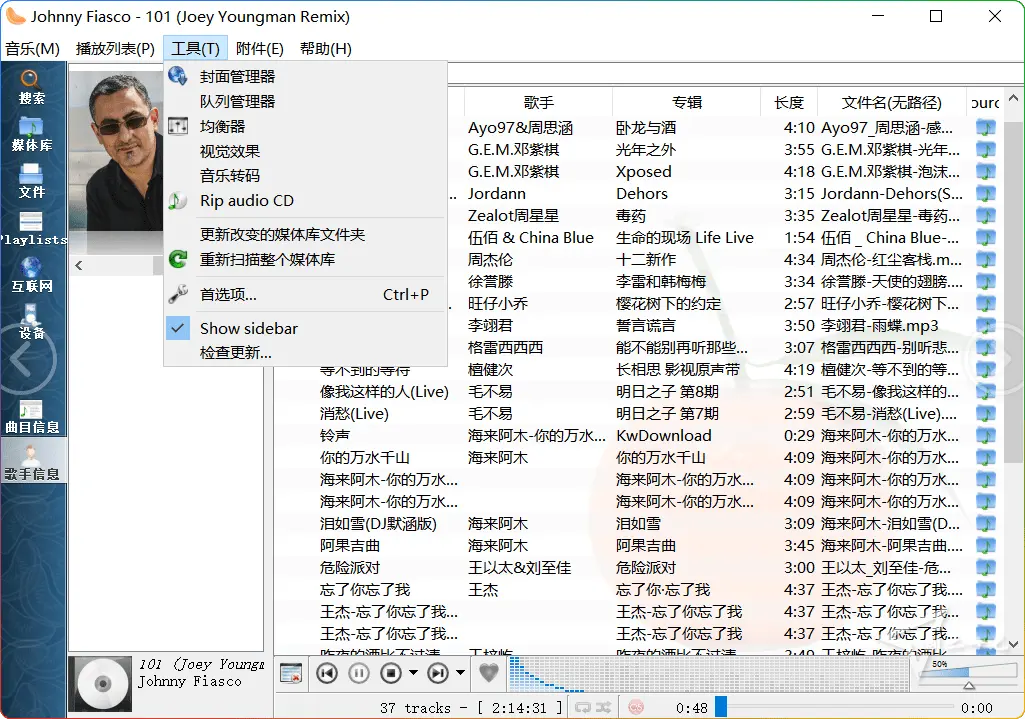Viewport: 1025px width, 719px height.
Task: Open 播放列表(P) menu
Action: point(115,49)
